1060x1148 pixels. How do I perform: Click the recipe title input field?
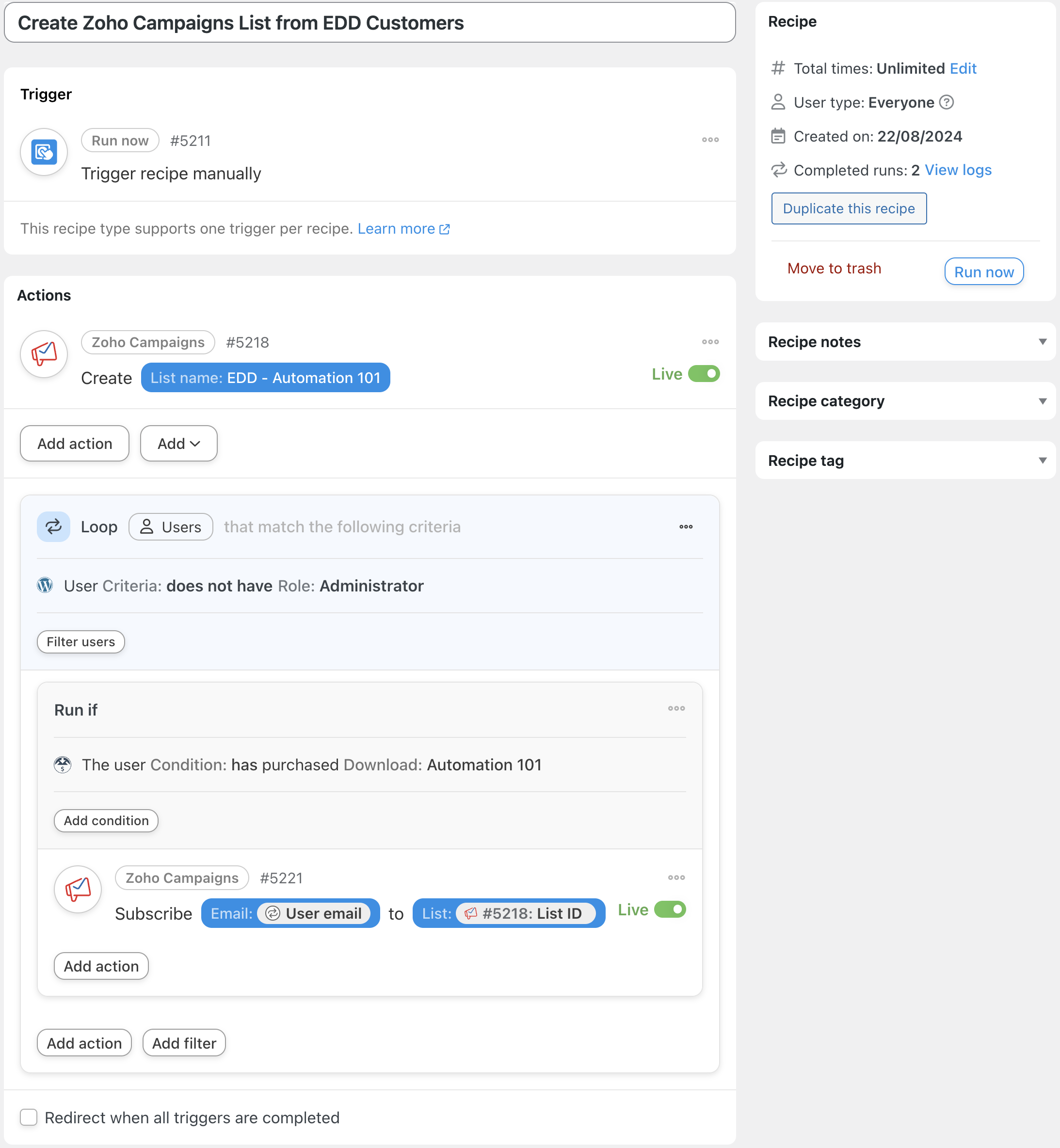(x=370, y=23)
